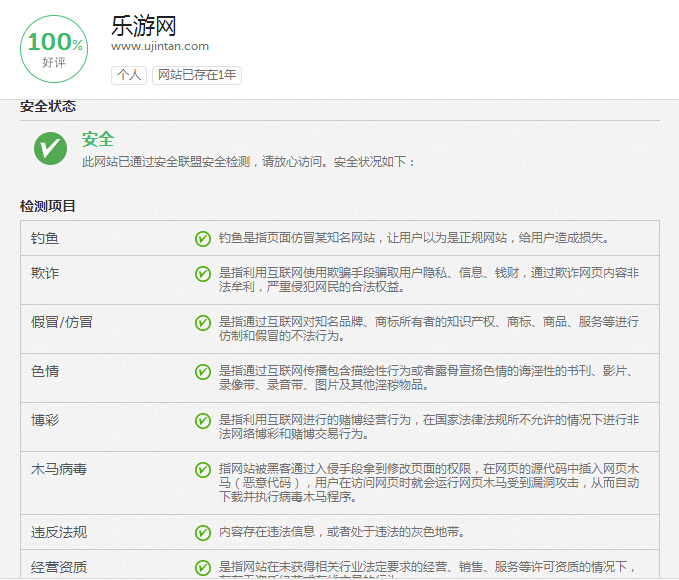The width and height of the screenshot is (679, 580).
Task: Click the green check icon for 木马病毒
Action: (x=203, y=469)
